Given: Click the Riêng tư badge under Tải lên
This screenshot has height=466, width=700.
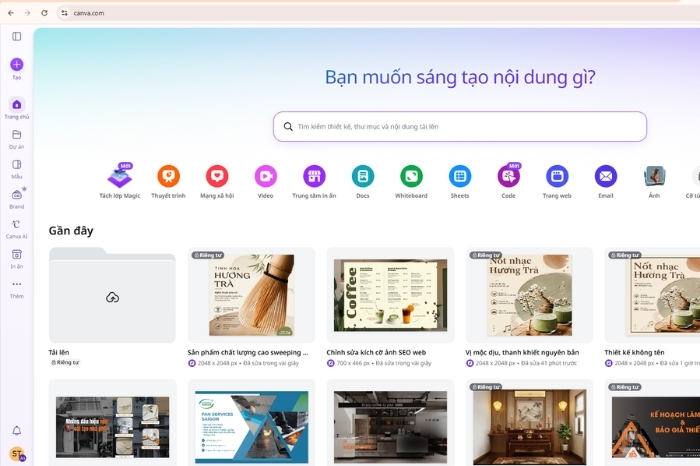Looking at the screenshot, I should coord(65,362).
